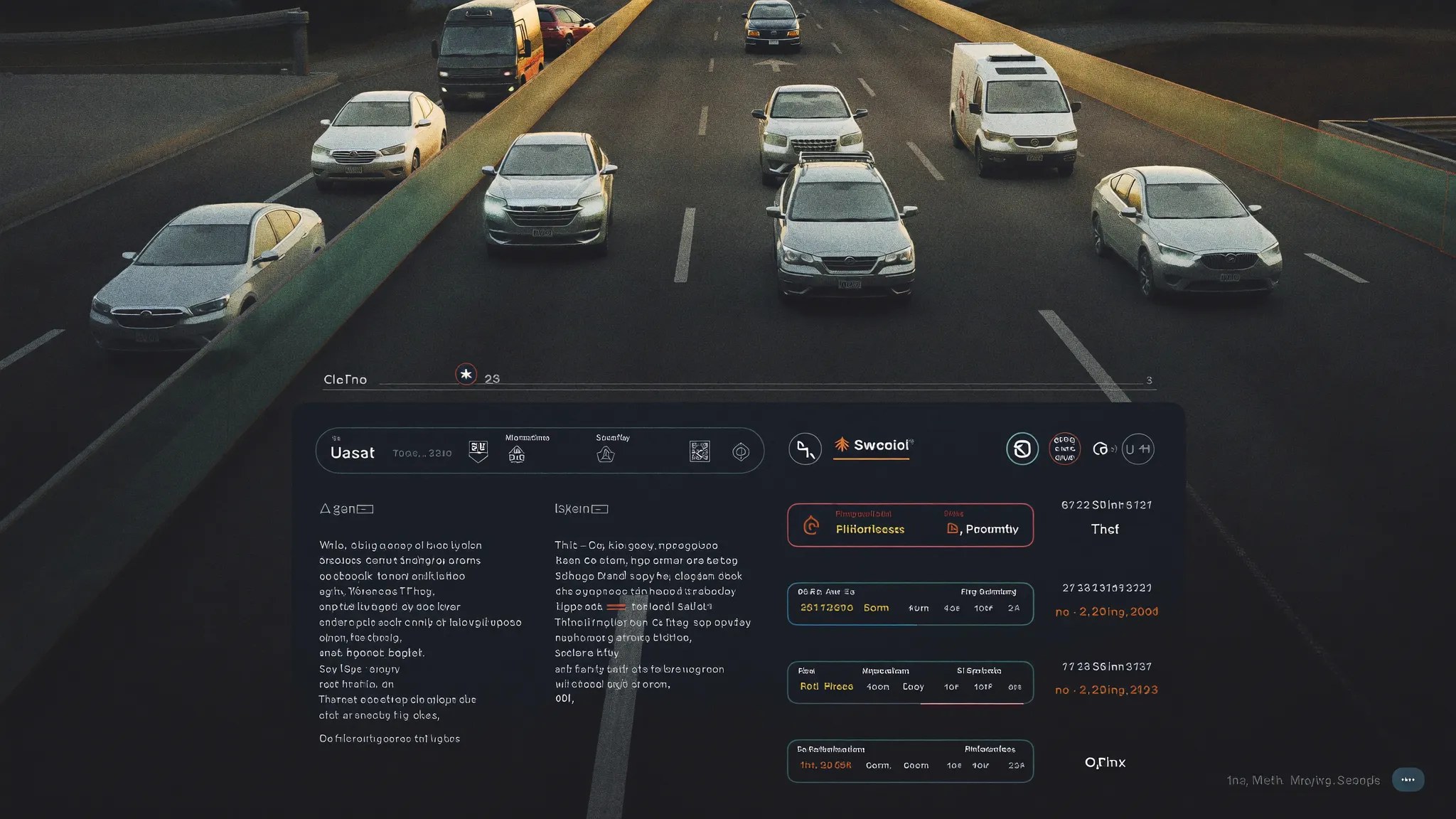
Task: Select the Swcoiol tab
Action: point(873,446)
